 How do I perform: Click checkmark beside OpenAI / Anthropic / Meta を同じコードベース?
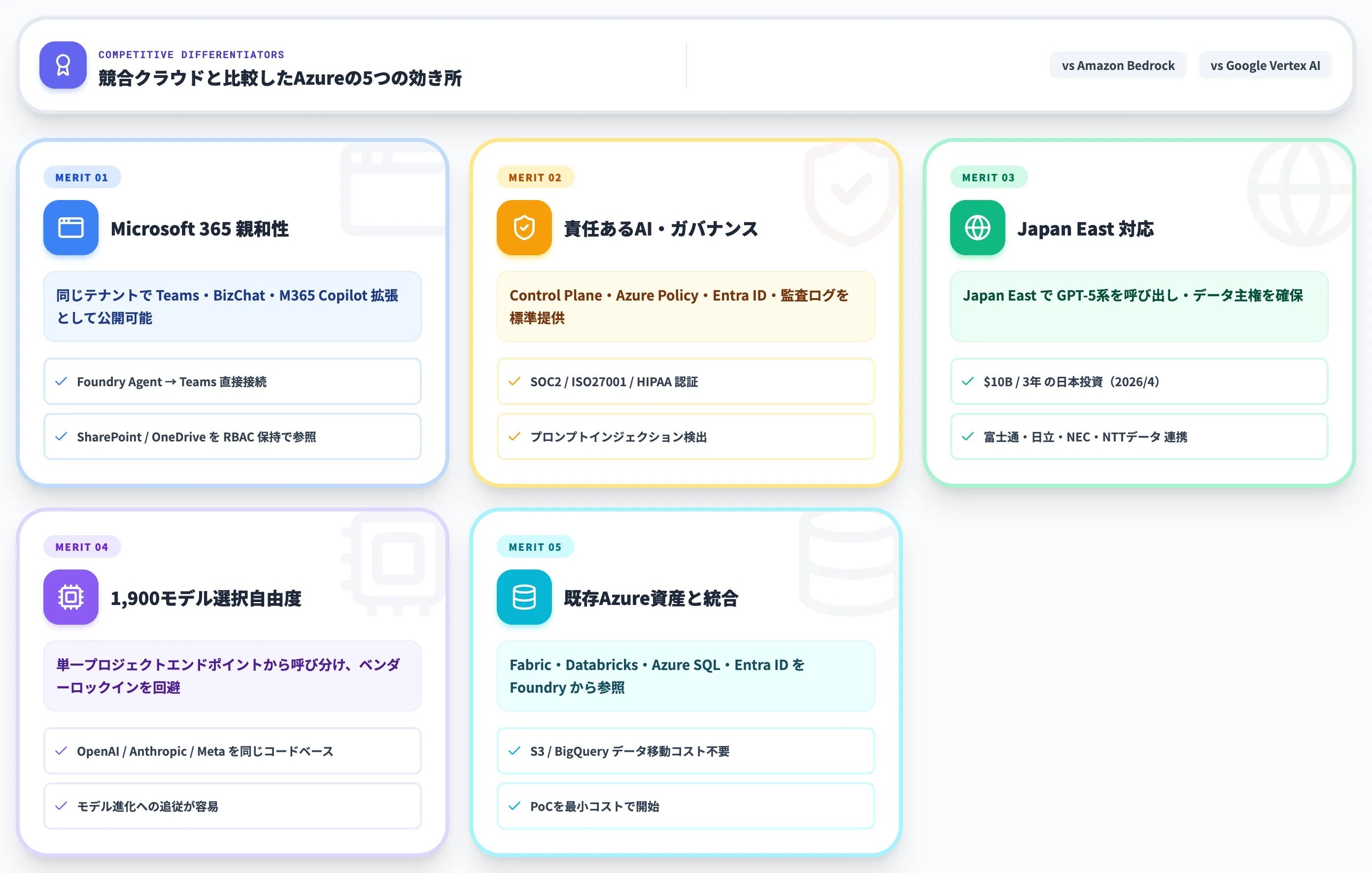[61, 751]
